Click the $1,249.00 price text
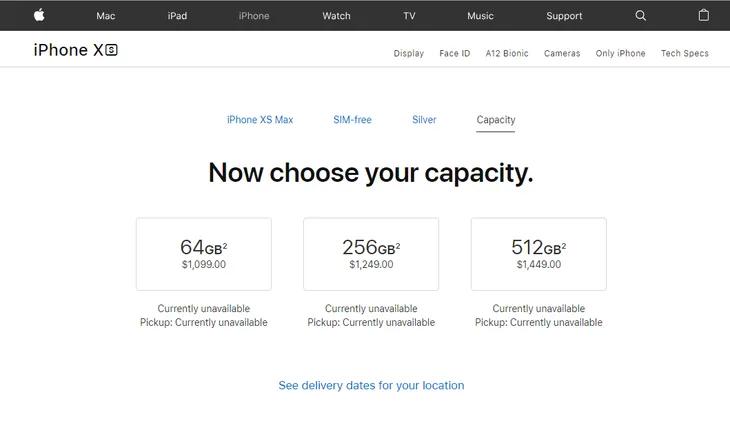Viewport: 730px width, 425px height. click(371, 264)
